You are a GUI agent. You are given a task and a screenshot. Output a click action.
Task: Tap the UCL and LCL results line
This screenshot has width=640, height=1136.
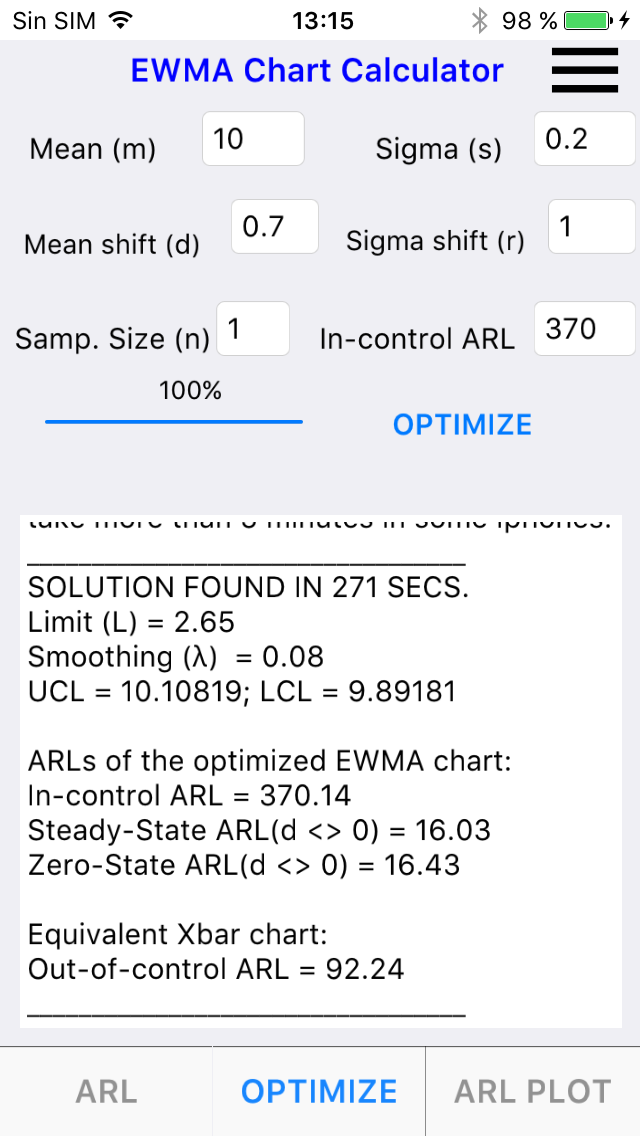point(242,691)
